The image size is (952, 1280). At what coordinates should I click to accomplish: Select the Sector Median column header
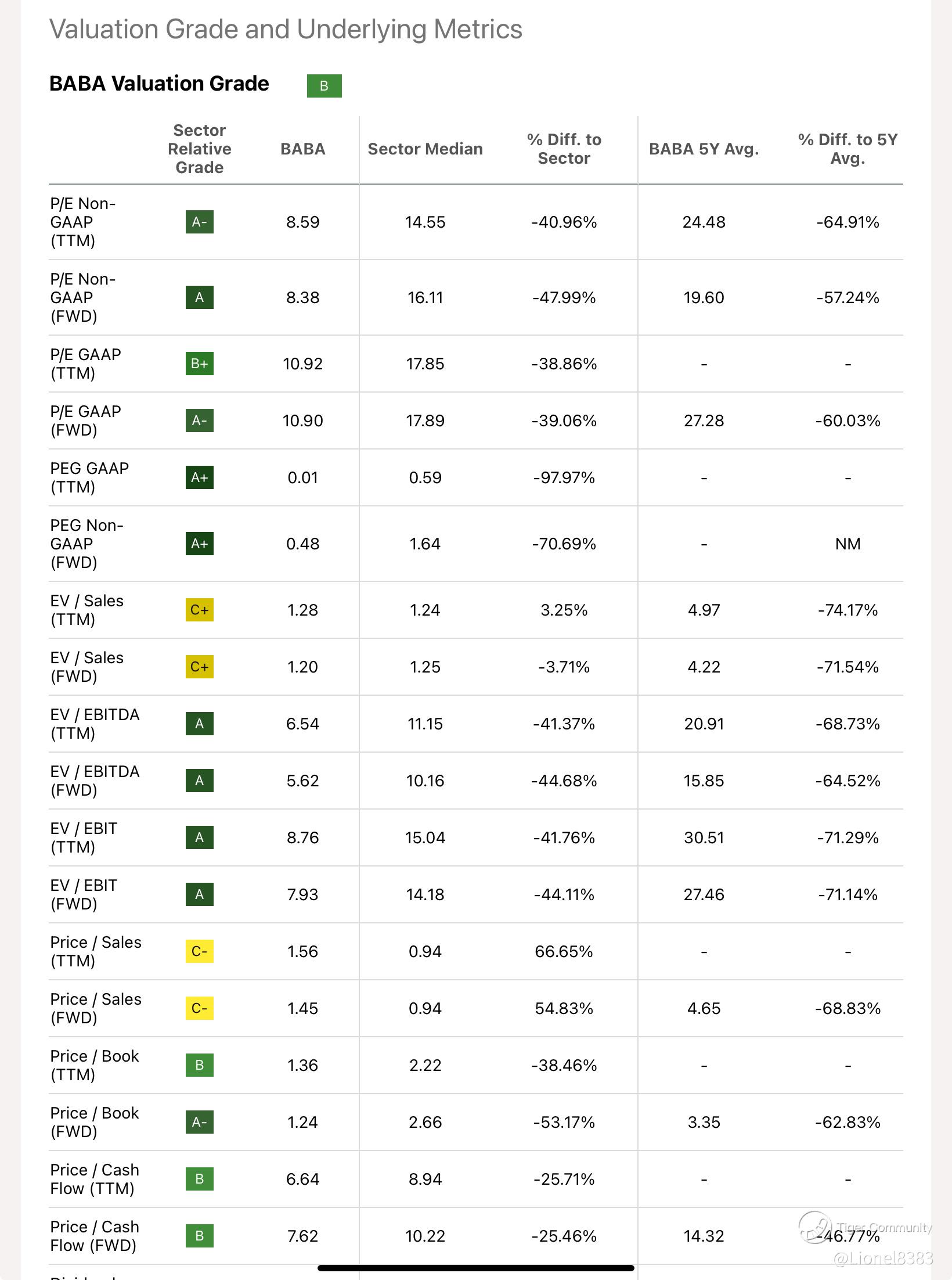425,149
